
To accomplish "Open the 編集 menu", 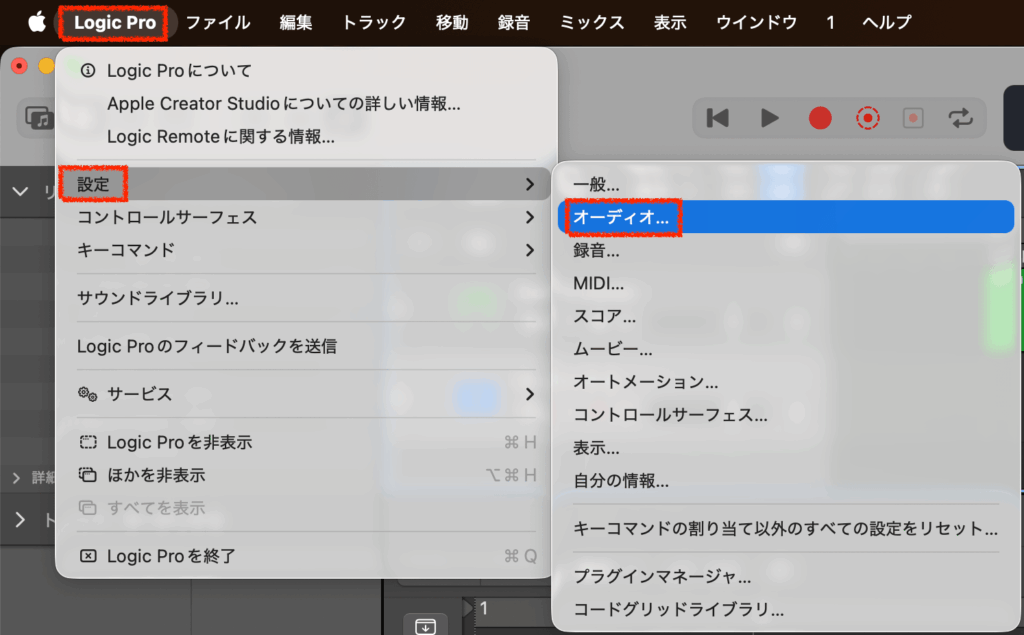I will (296, 23).
